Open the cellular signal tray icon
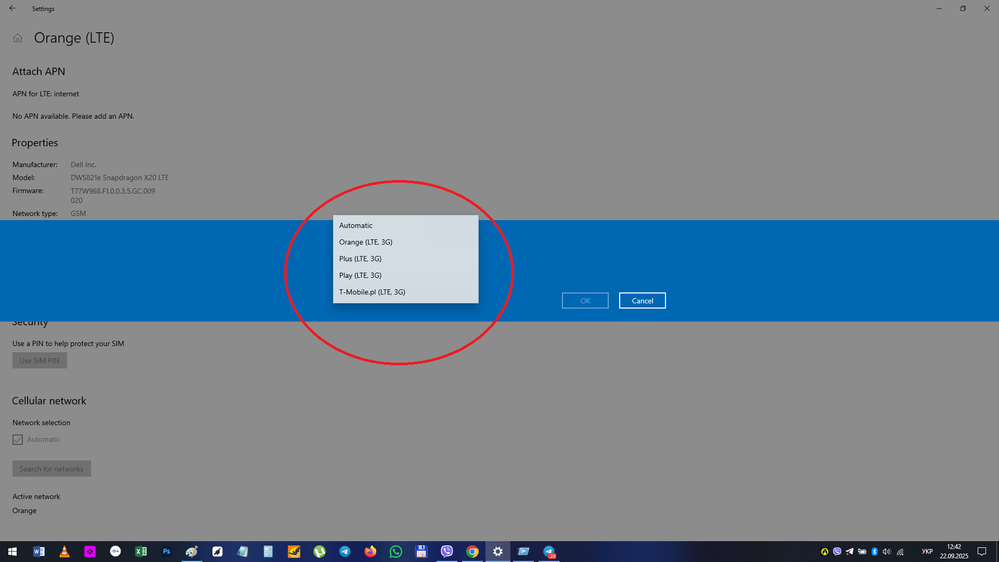 coord(900,552)
